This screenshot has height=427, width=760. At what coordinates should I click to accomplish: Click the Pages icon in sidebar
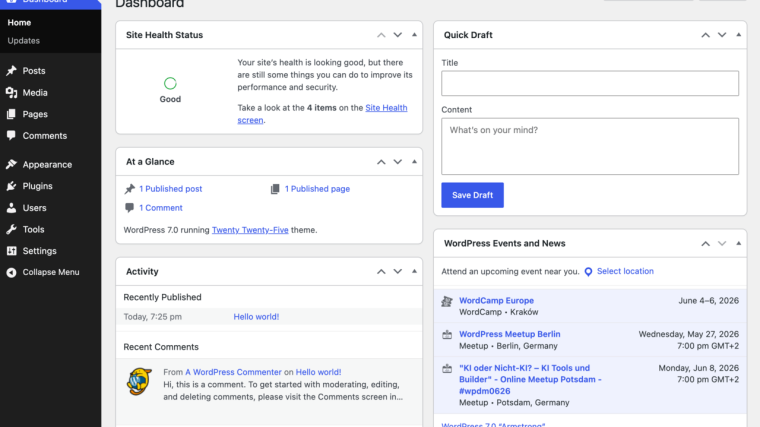pos(11,114)
